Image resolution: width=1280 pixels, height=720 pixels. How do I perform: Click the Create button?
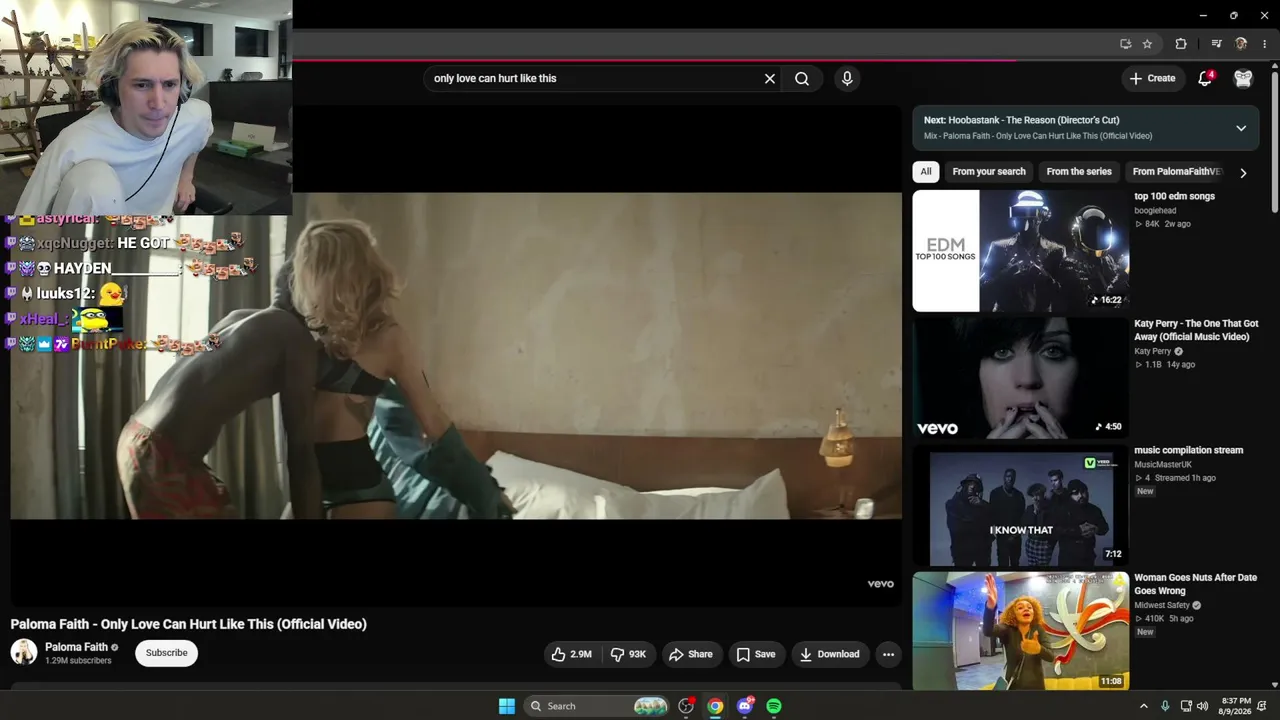click(x=1152, y=78)
